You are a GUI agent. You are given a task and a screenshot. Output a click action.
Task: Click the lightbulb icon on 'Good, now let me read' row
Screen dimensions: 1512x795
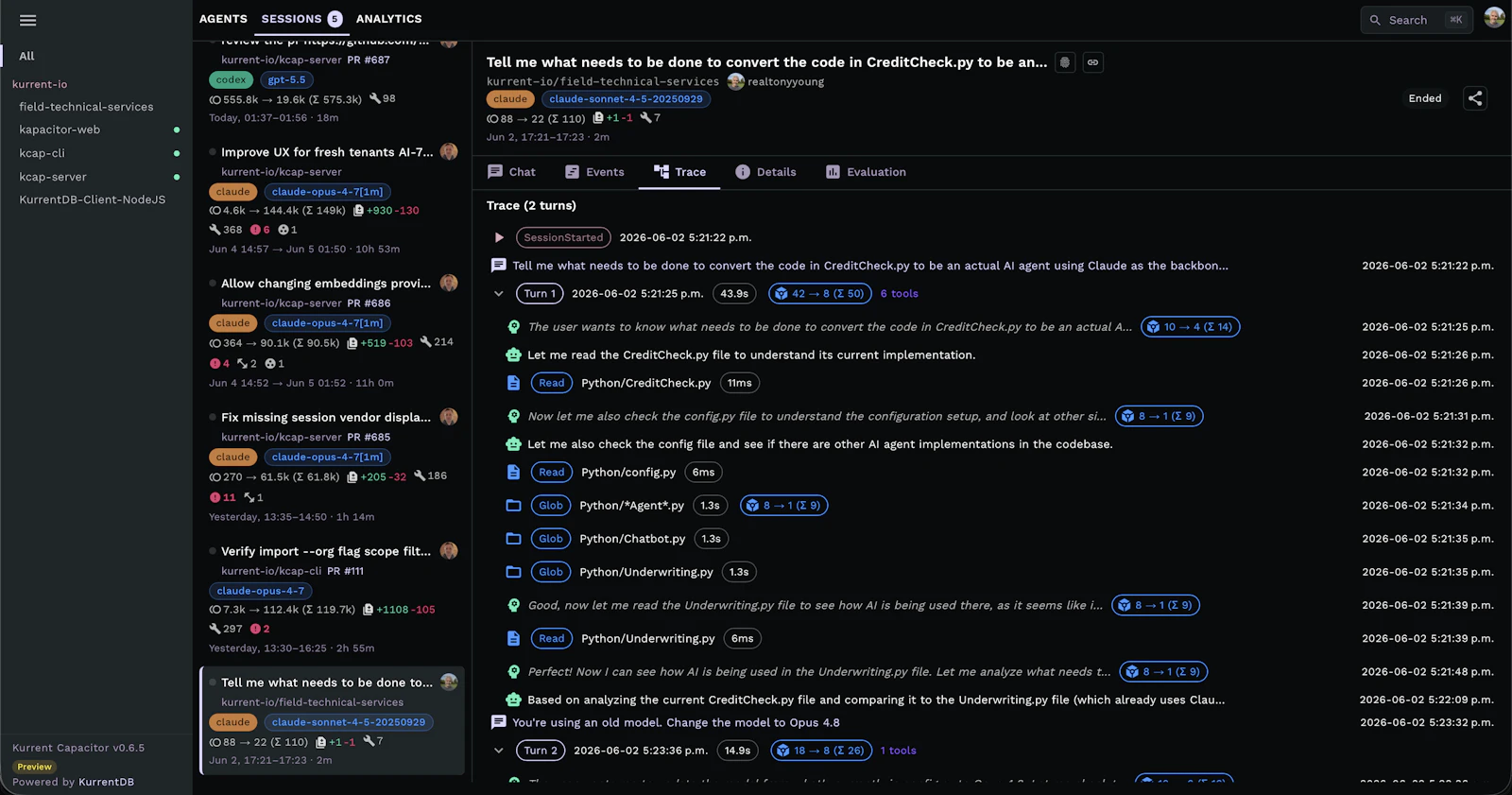pyautogui.click(x=513, y=605)
